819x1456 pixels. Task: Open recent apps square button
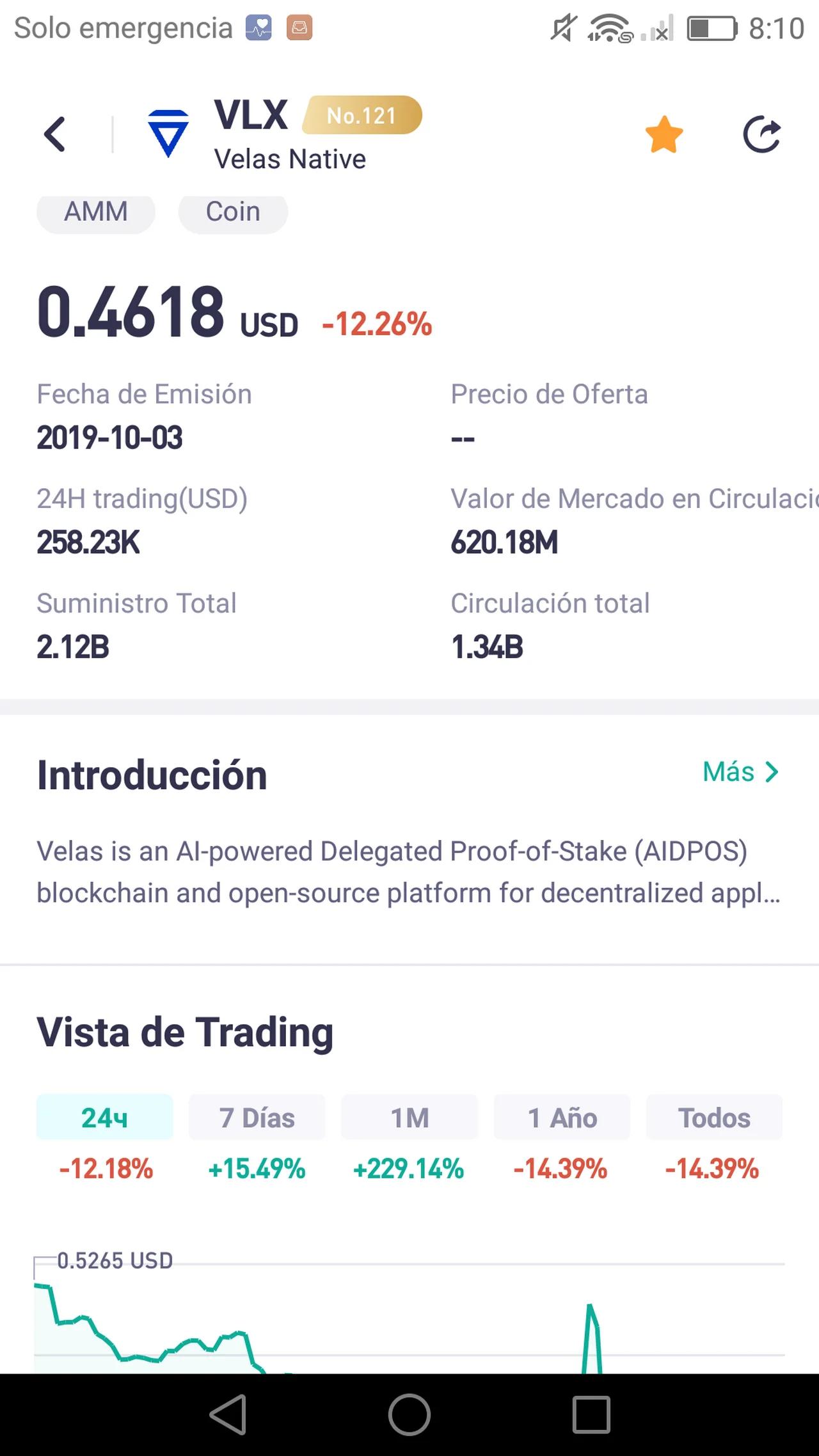(591, 1414)
